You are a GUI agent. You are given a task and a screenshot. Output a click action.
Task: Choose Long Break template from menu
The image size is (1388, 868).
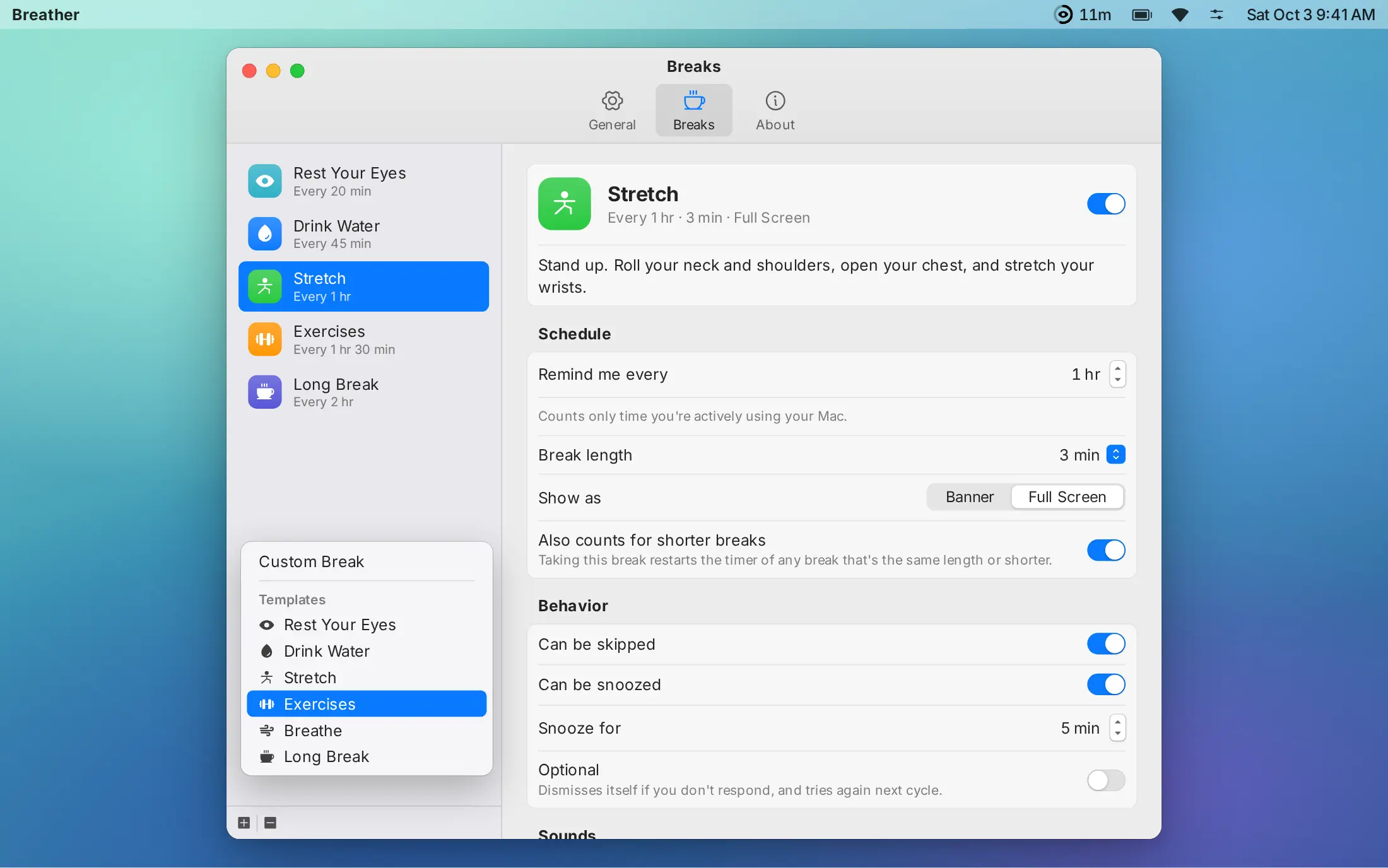(x=367, y=756)
